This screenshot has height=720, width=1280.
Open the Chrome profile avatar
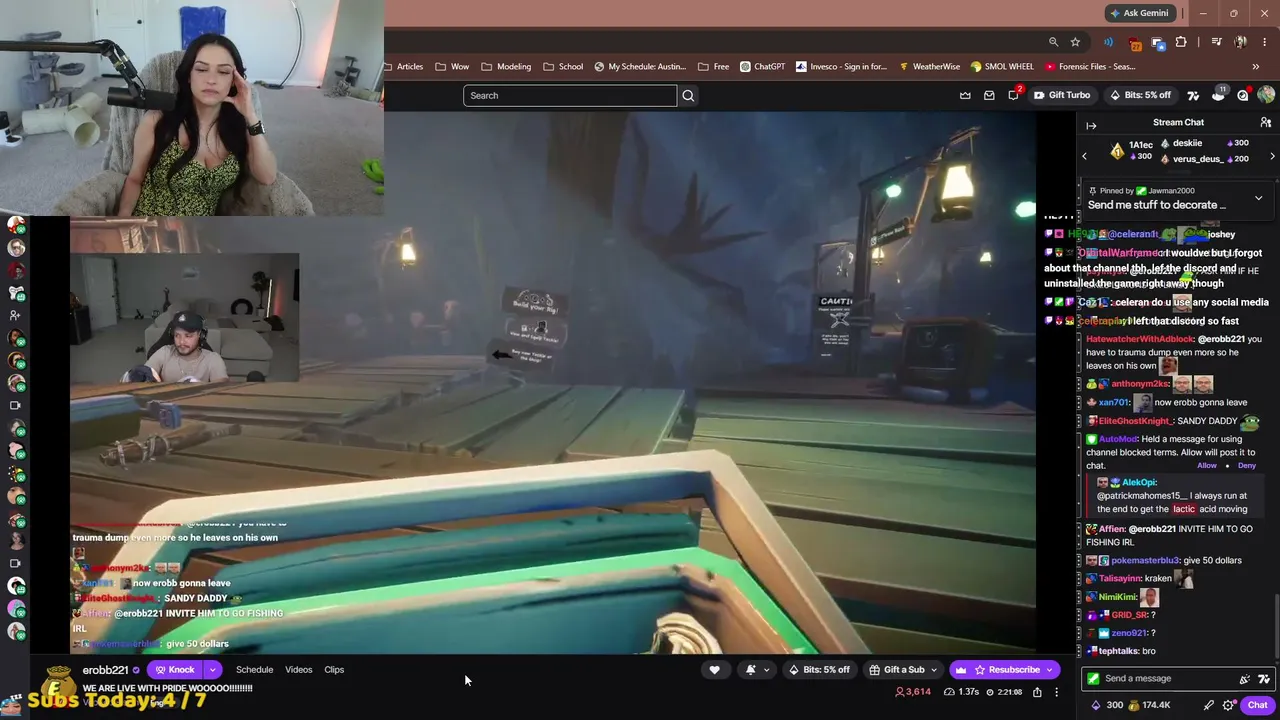click(x=1240, y=42)
